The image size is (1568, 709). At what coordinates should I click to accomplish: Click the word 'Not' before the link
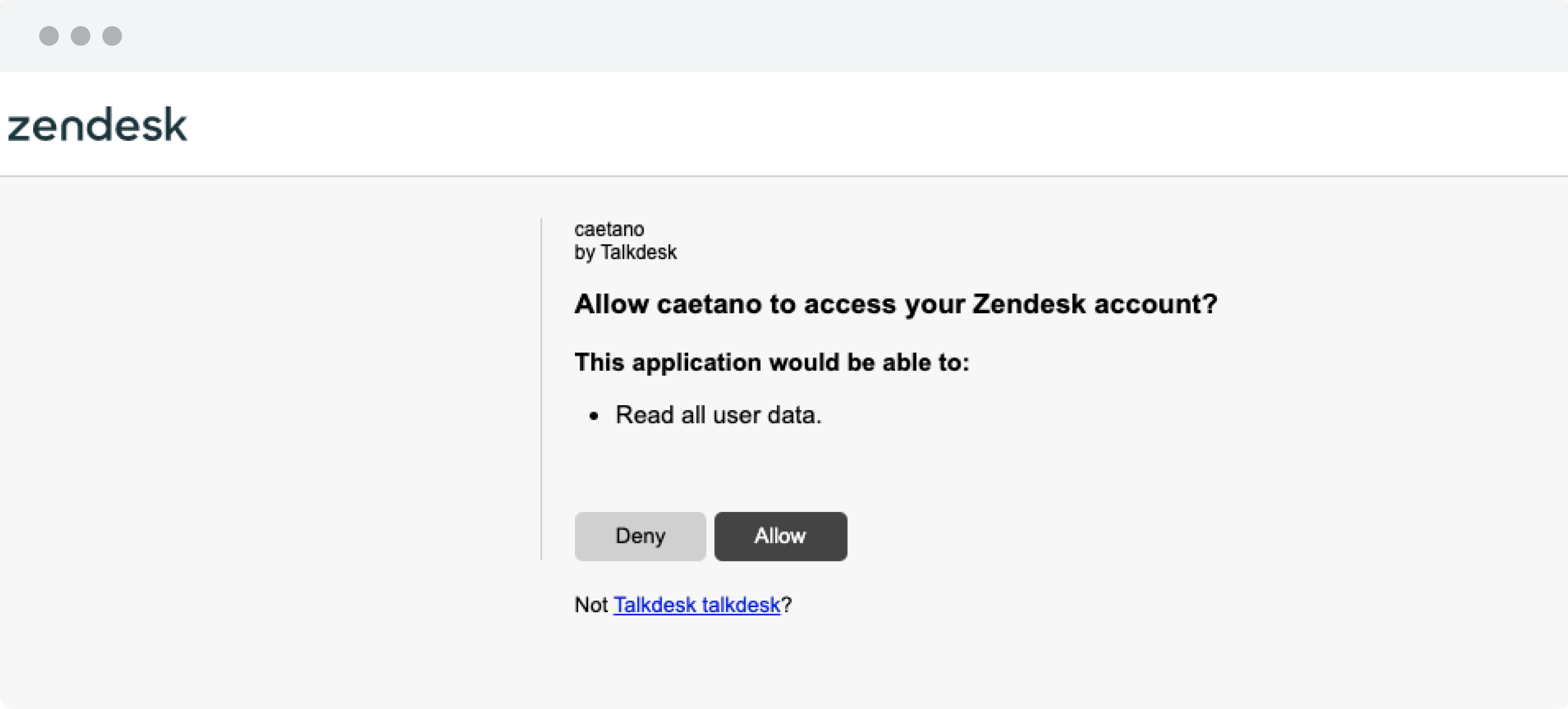591,604
